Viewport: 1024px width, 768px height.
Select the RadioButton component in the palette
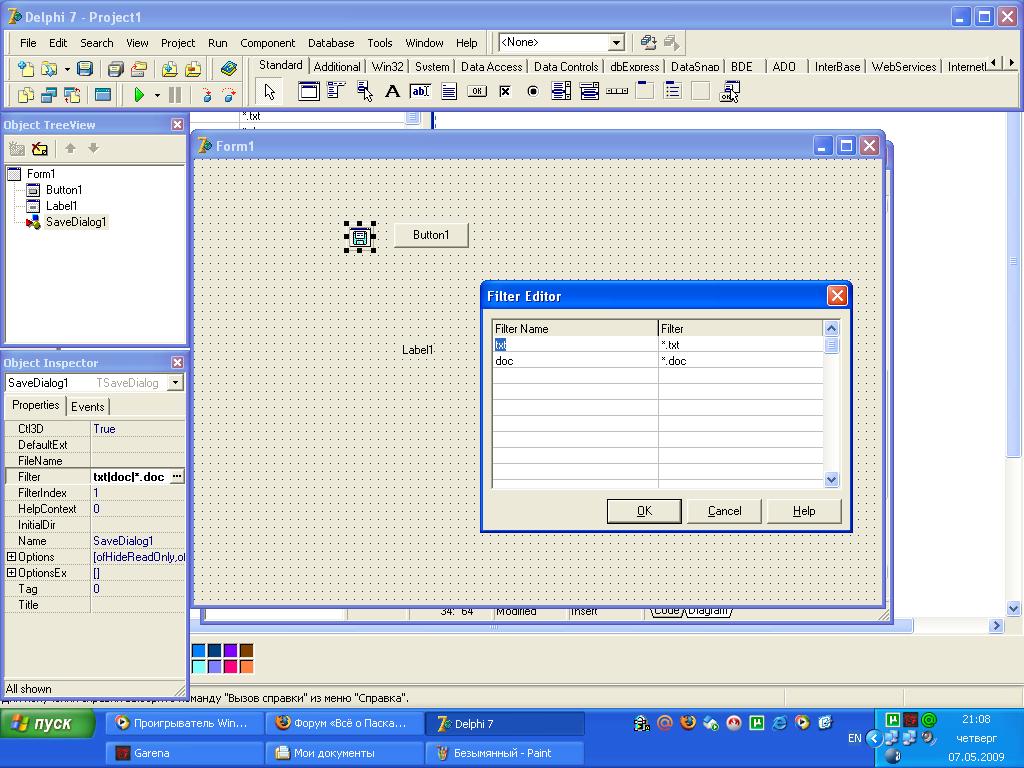(x=533, y=92)
